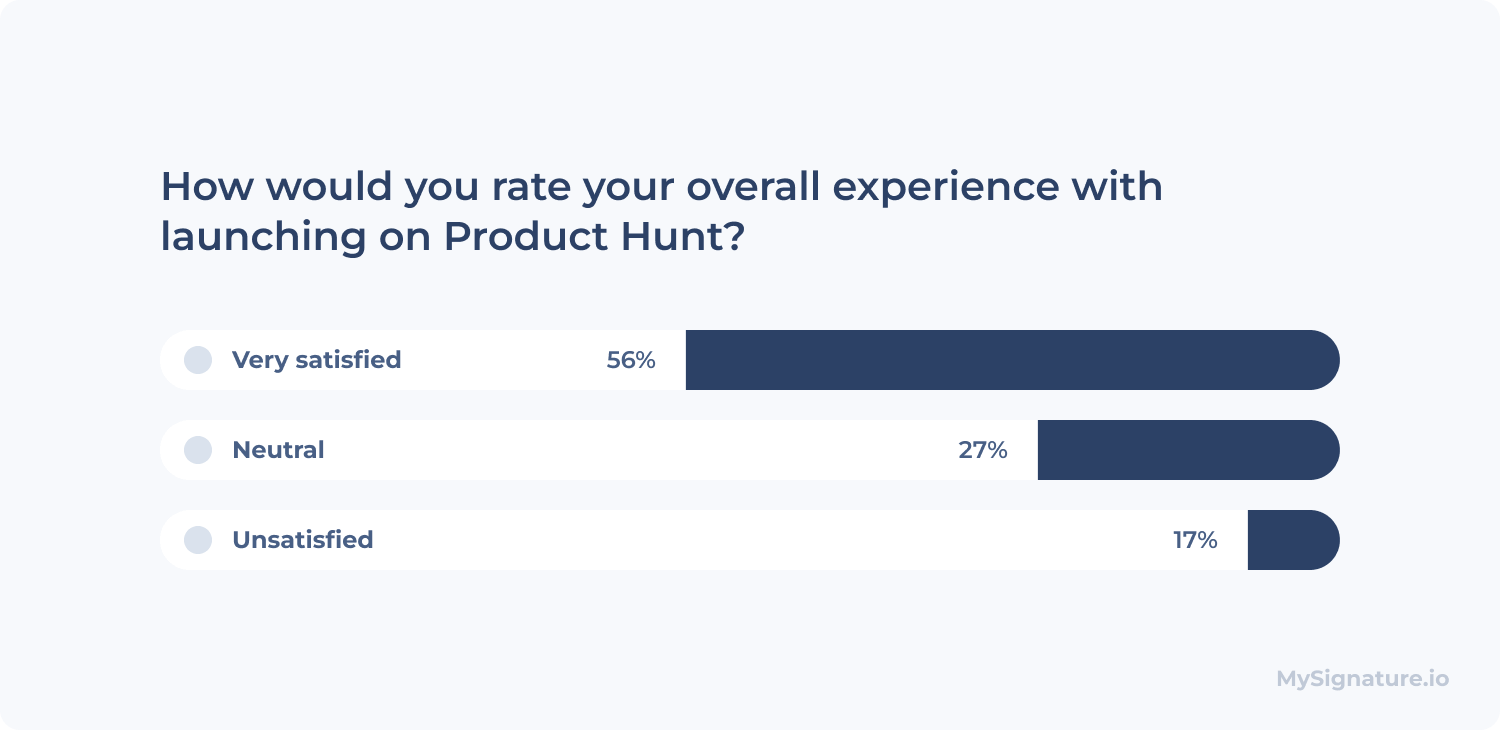Open the MySignature.io watermark link
1500x730 pixels.
pos(1362,679)
